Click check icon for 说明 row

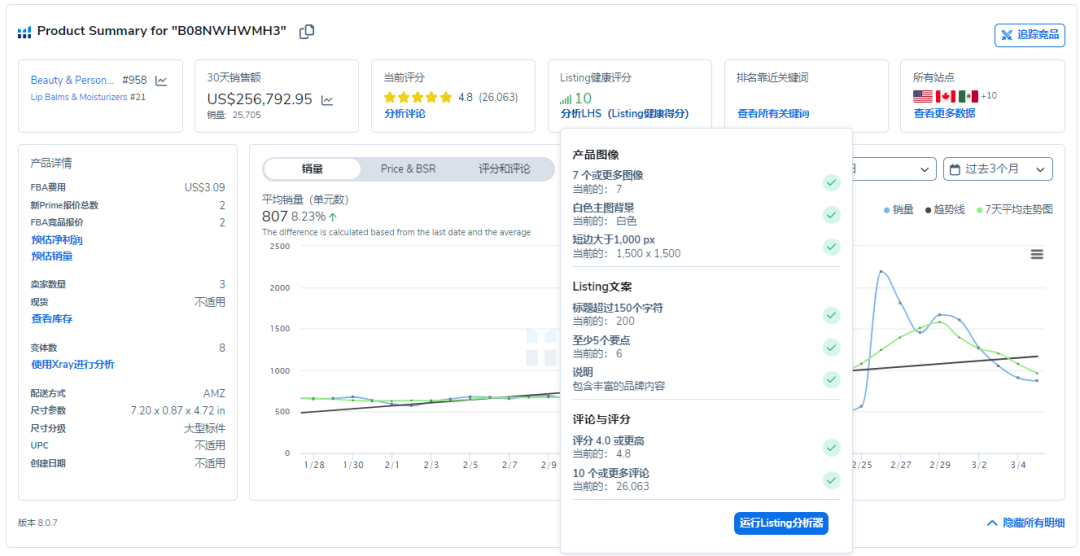pos(831,380)
